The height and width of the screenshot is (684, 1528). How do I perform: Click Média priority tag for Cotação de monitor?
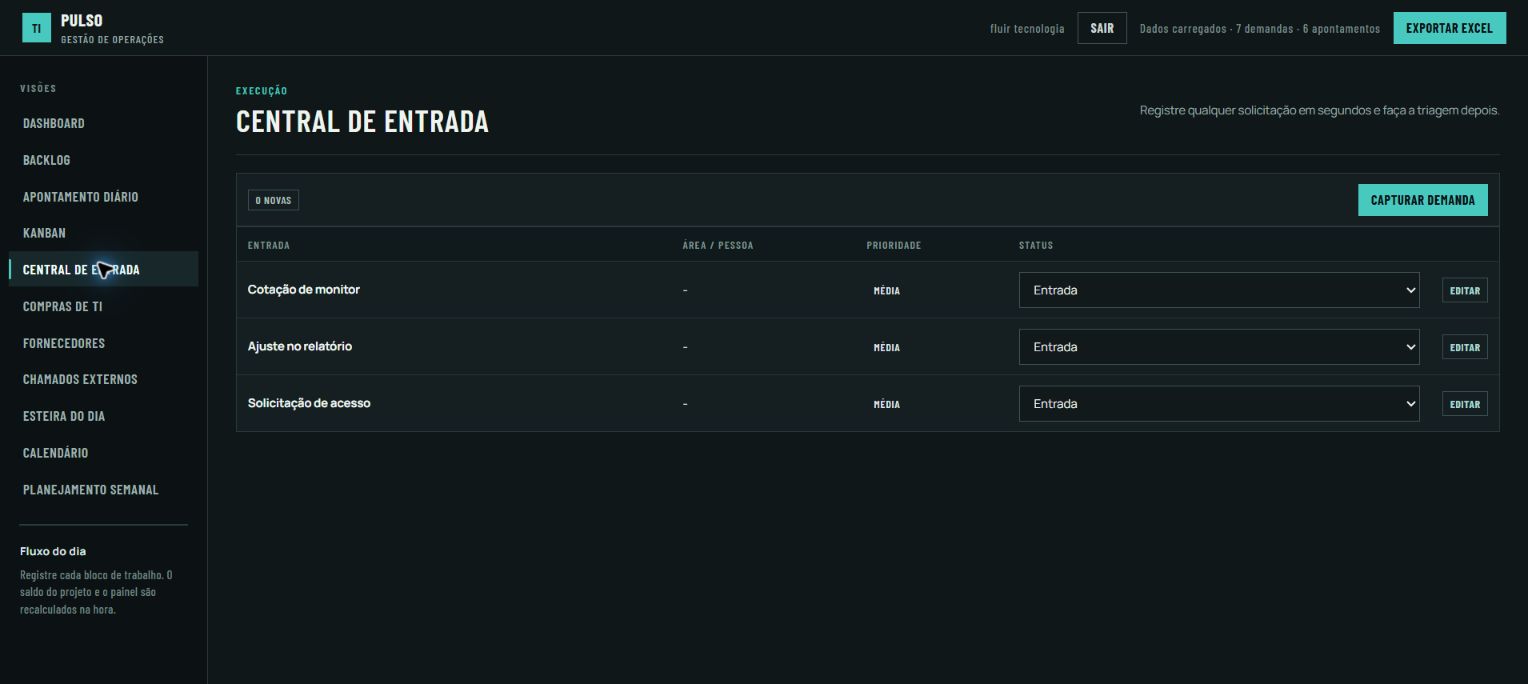[x=887, y=291]
